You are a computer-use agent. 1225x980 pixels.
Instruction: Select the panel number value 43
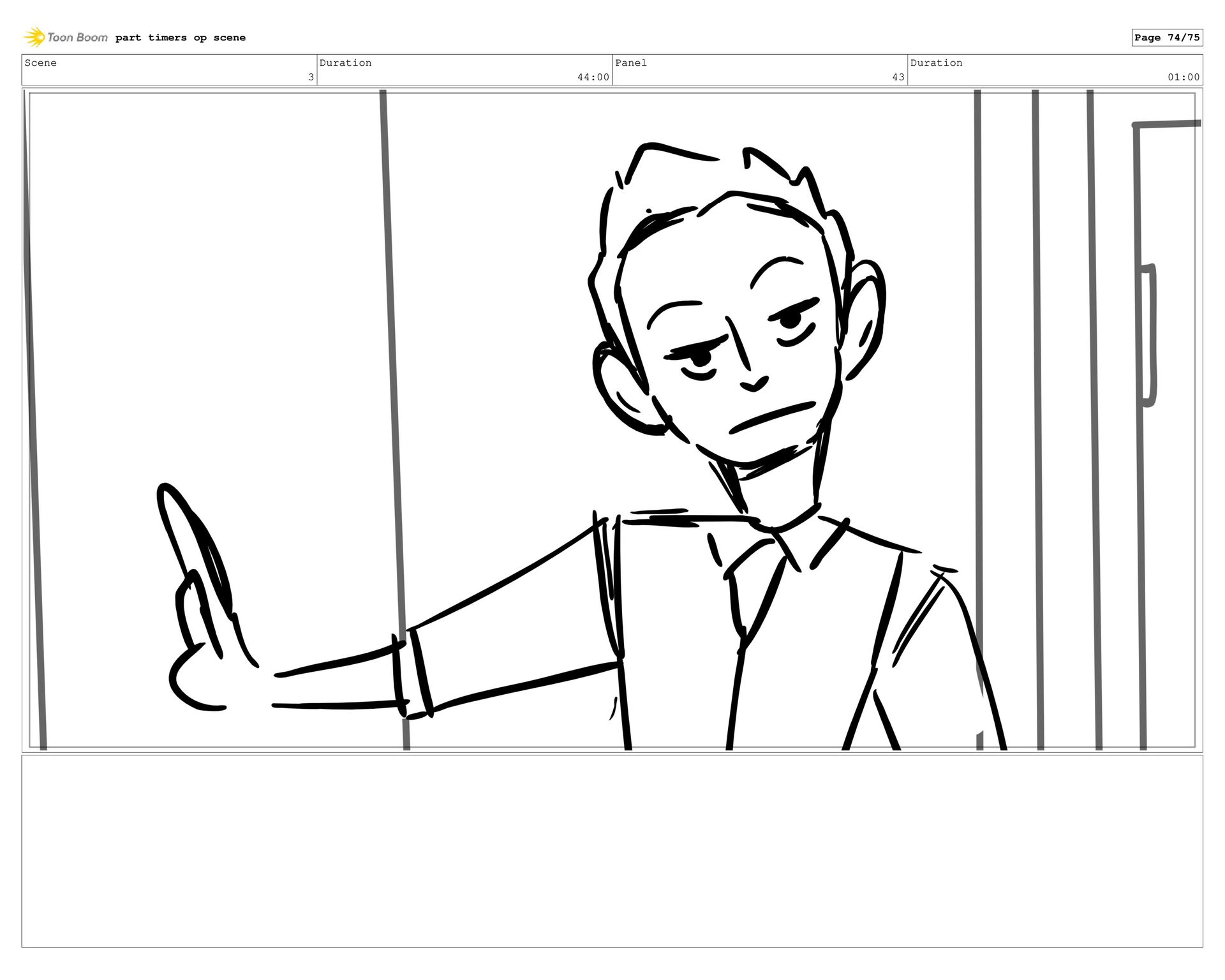coord(898,77)
